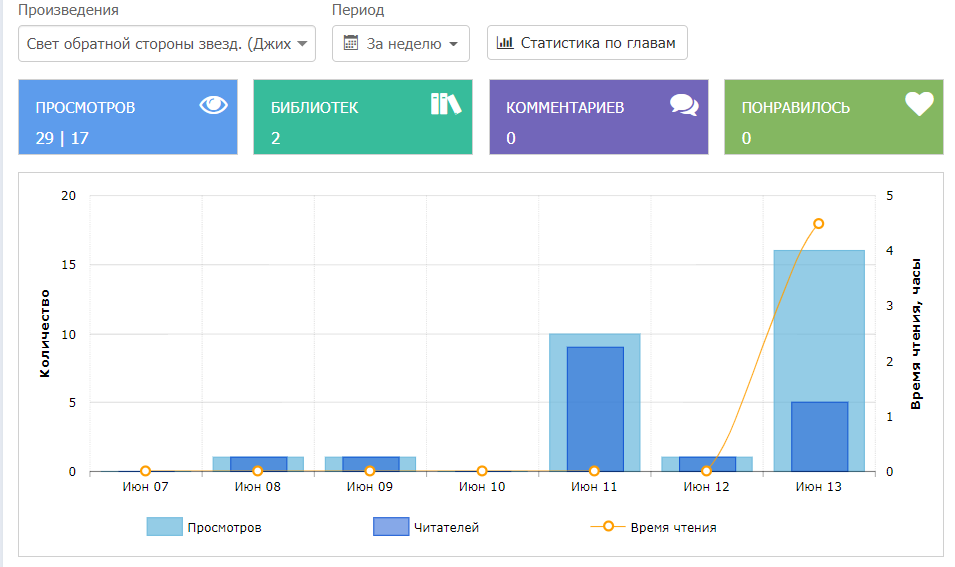Image resolution: width=955 pixels, height=567 pixels.
Task: Toggle Время чтения series in legend
Action: point(672,527)
